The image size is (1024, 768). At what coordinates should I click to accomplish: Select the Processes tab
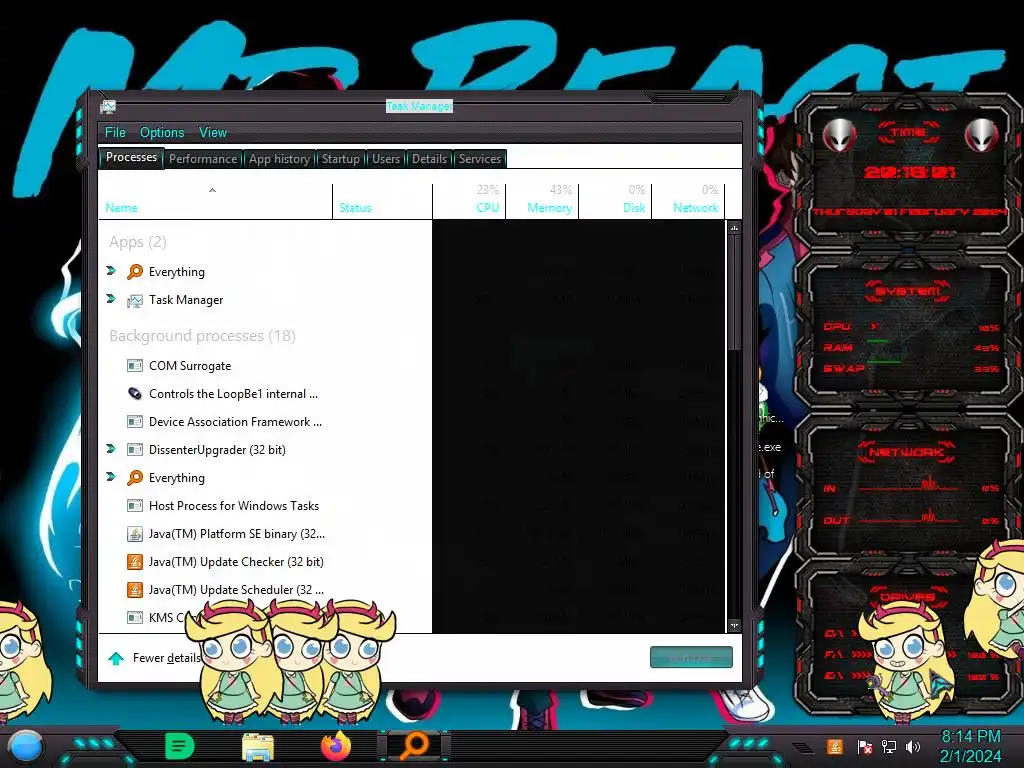[131, 157]
